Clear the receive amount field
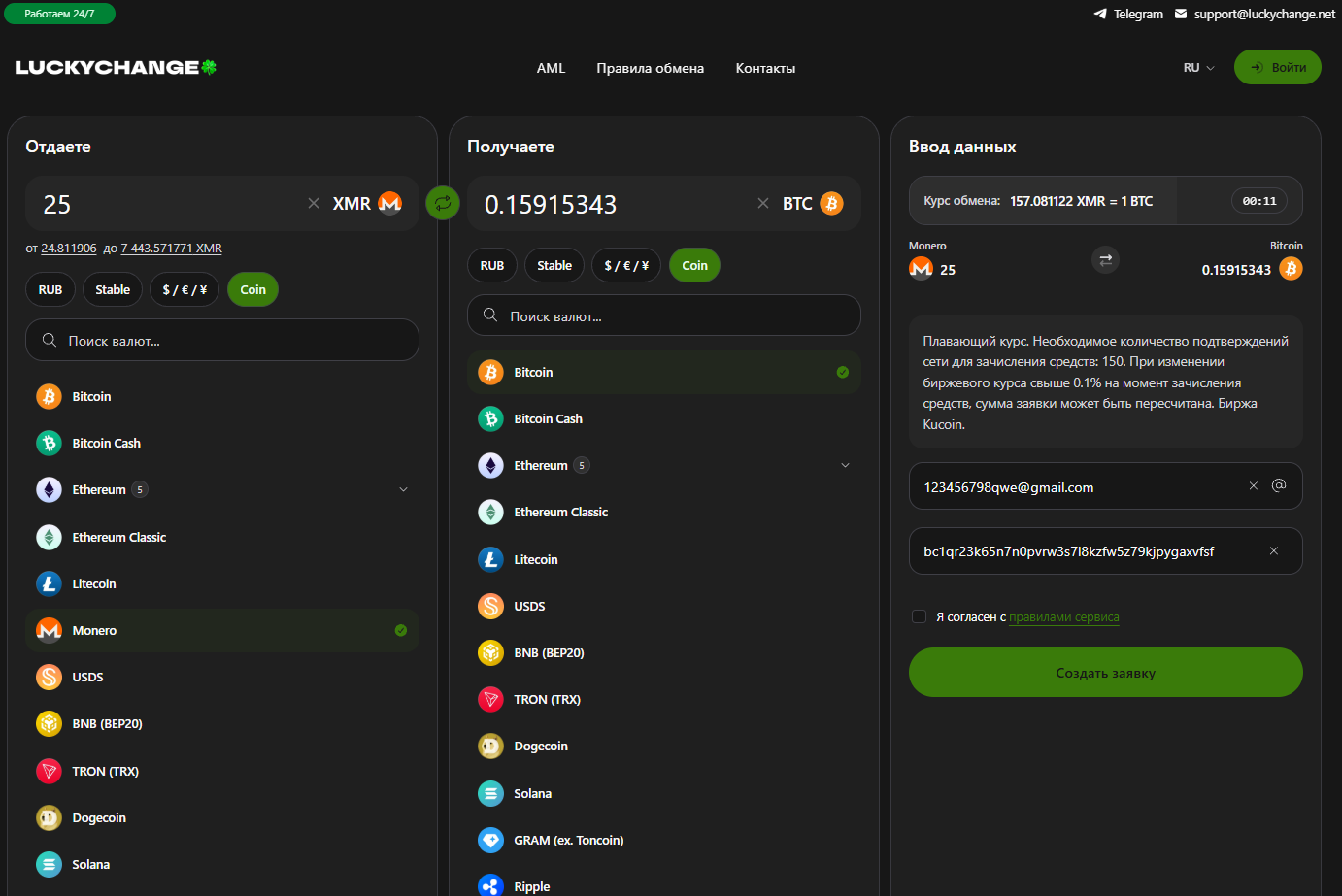The image size is (1342, 896). point(763,203)
